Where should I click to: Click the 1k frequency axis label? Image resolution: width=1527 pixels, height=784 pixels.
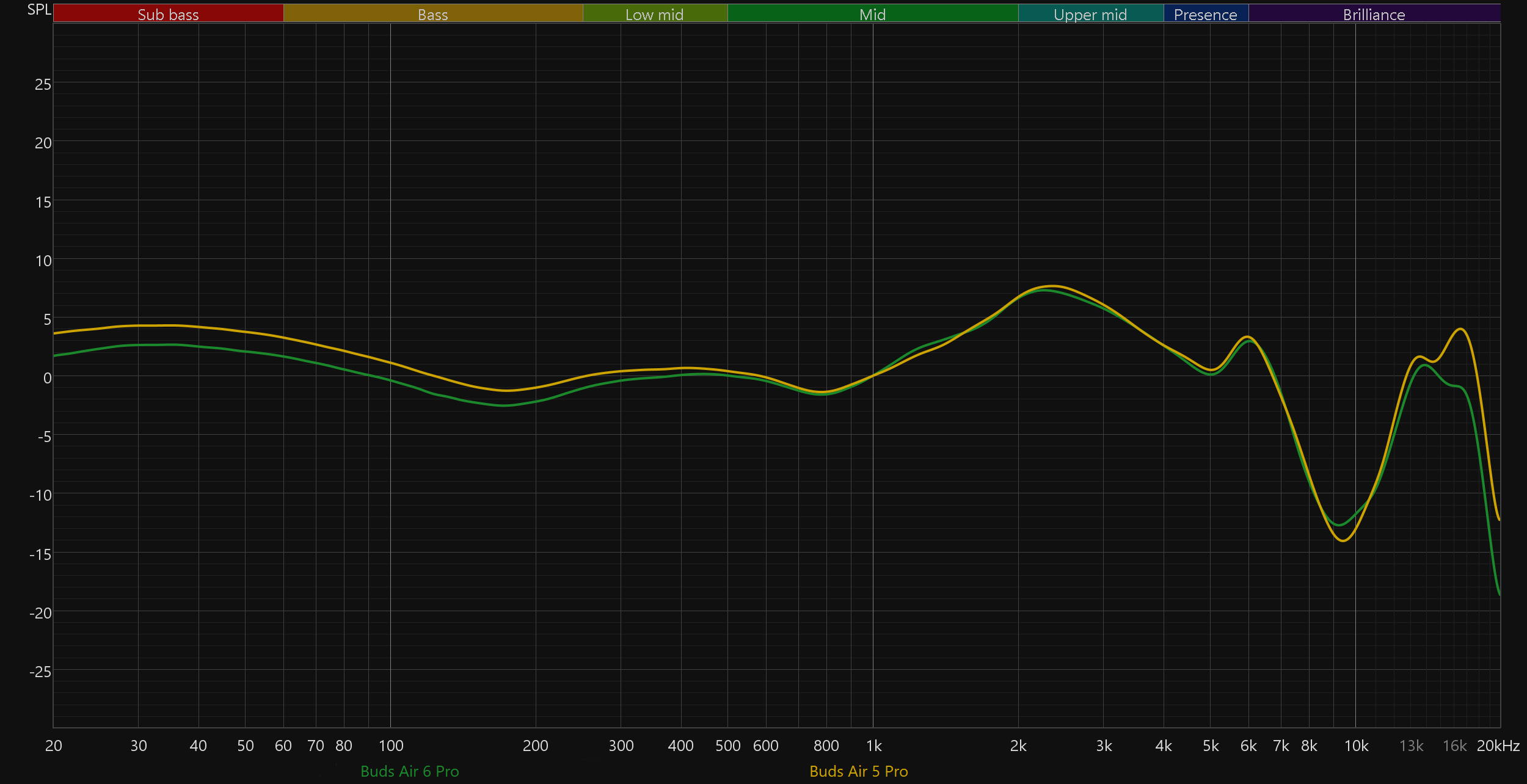(873, 746)
